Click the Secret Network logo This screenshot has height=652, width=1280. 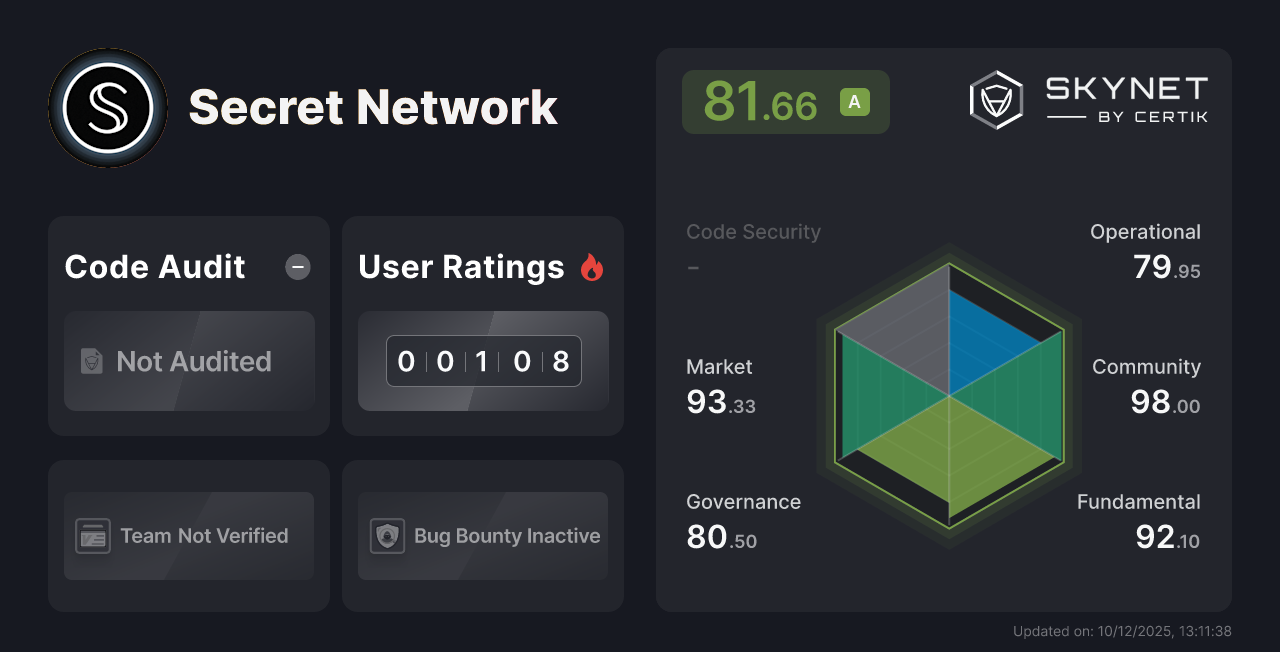tap(107, 107)
